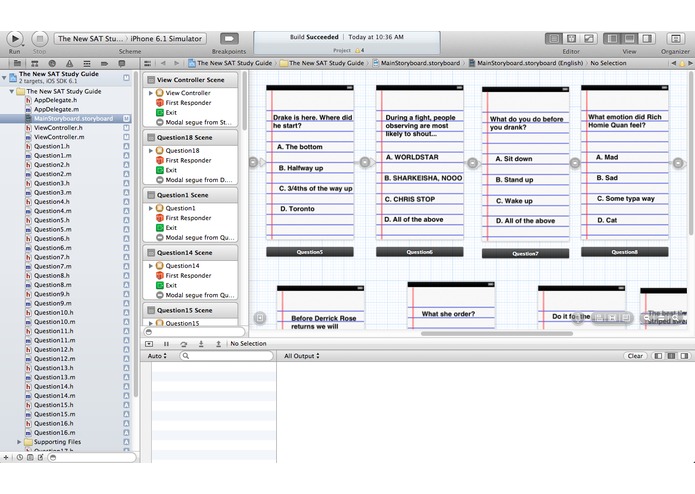Toggle the Debug area view button
The height and width of the screenshot is (494, 695).
629,39
